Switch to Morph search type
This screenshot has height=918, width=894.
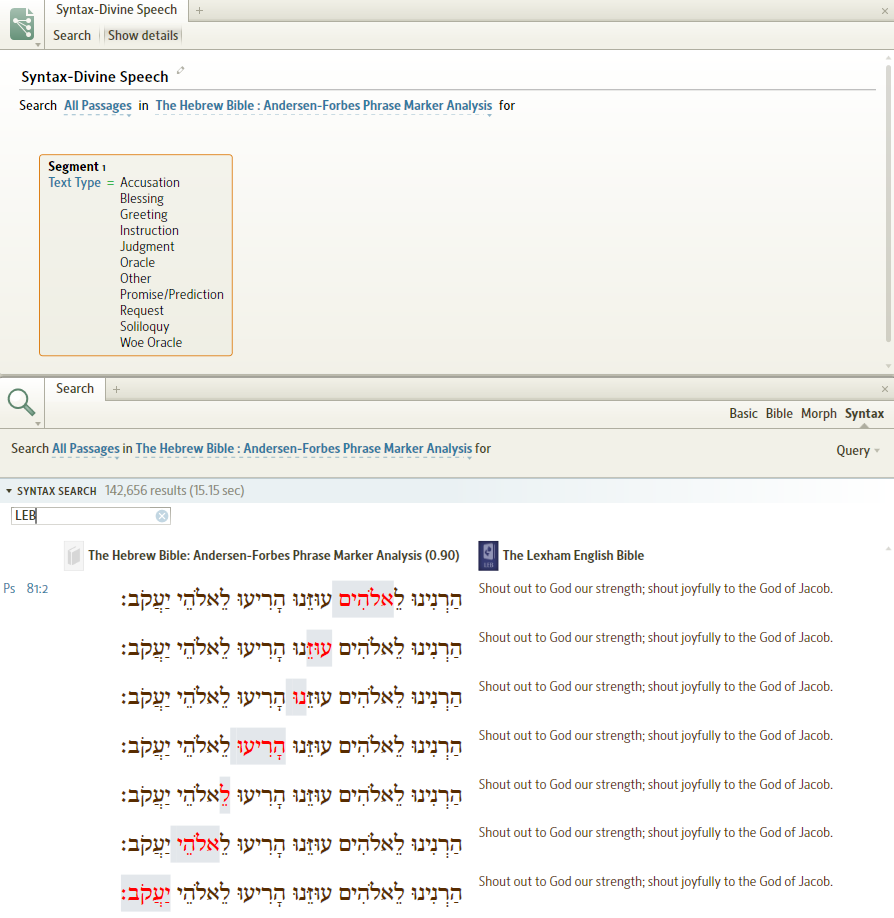click(x=818, y=413)
